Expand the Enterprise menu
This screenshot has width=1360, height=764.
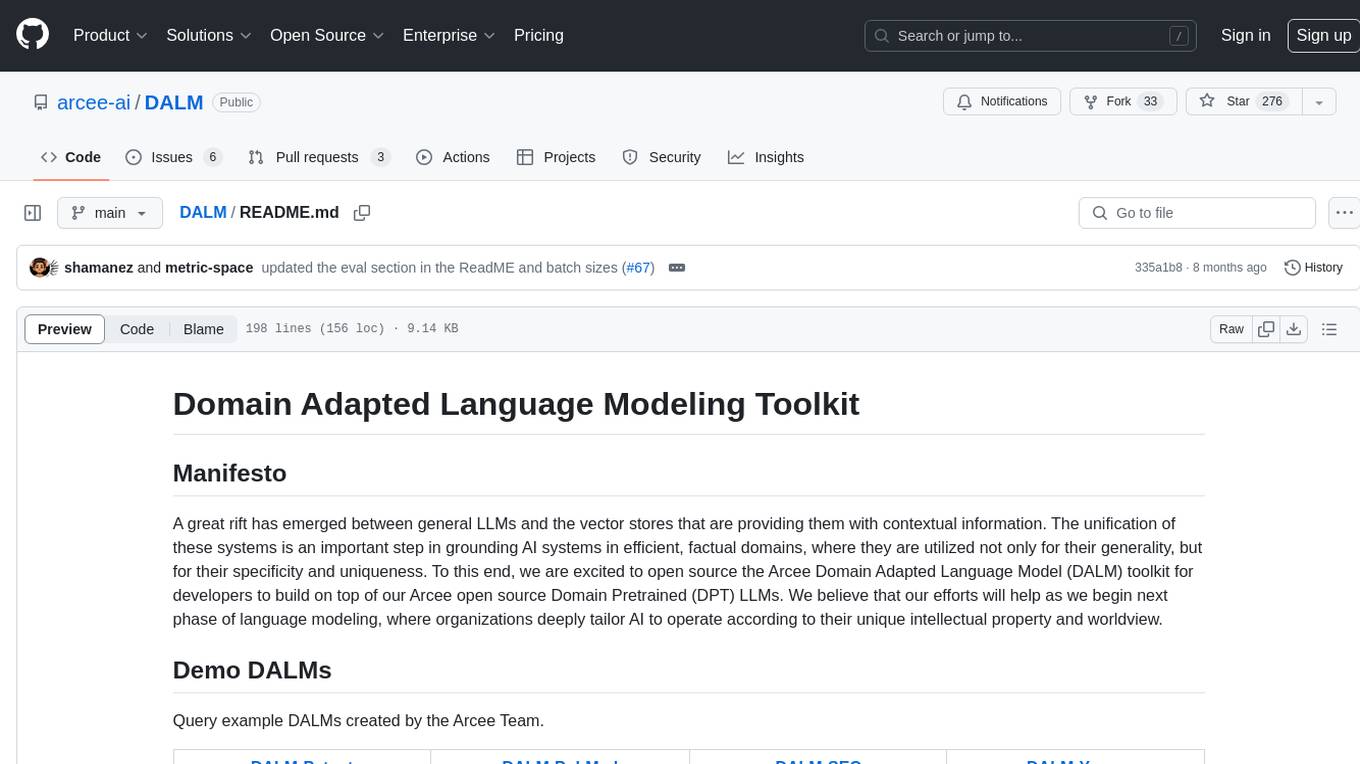pyautogui.click(x=449, y=35)
